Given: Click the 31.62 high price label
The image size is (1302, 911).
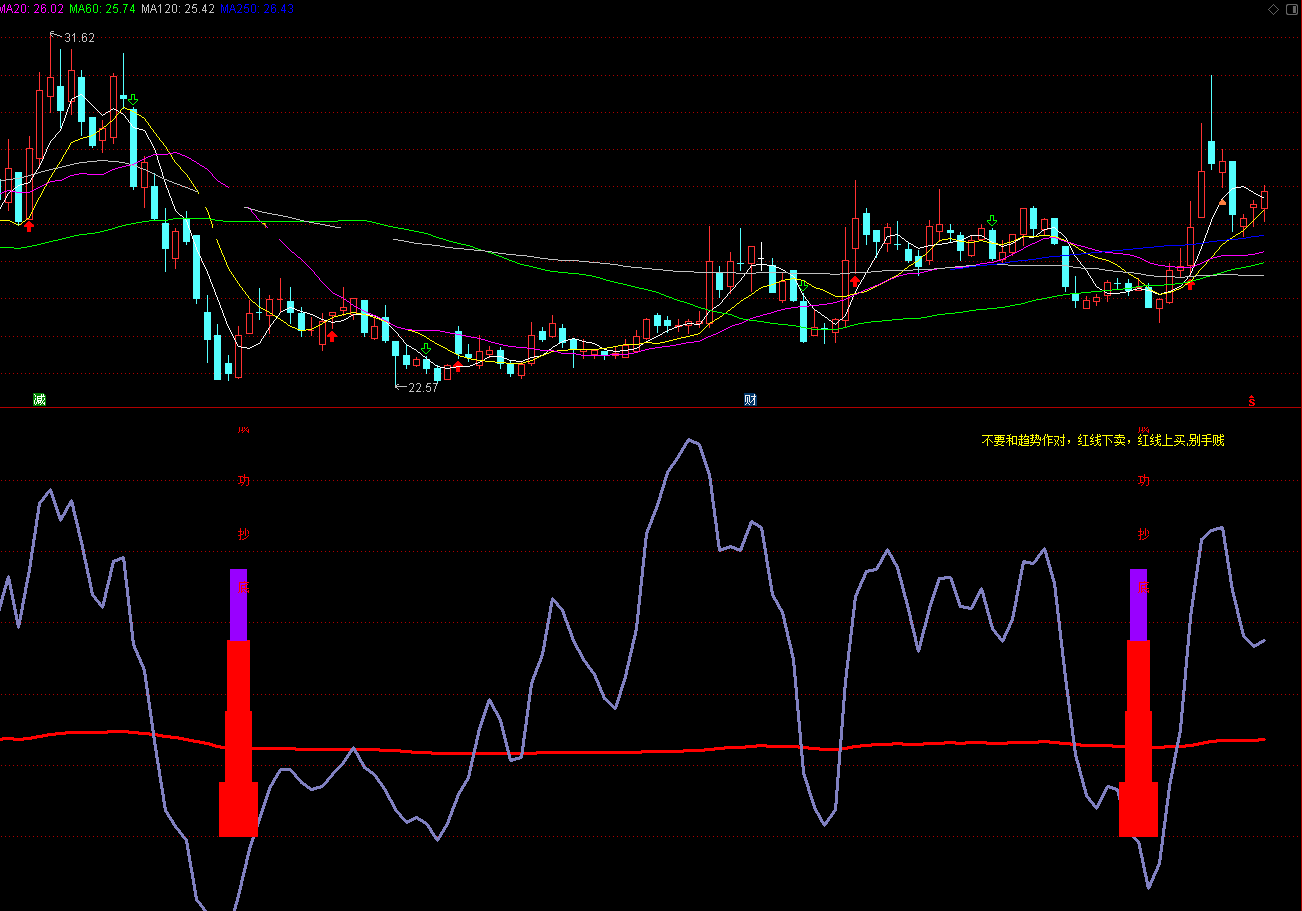Looking at the screenshot, I should [79, 38].
